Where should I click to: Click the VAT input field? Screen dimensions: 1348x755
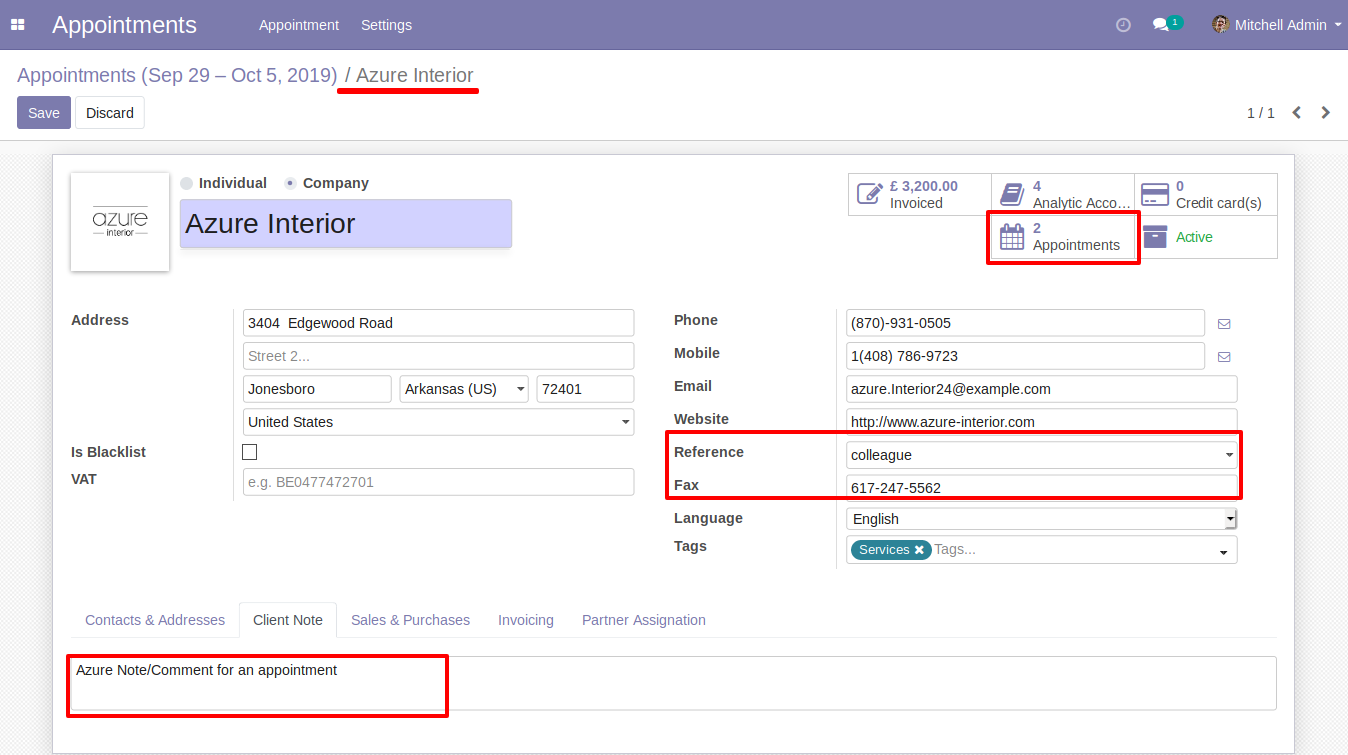438,482
